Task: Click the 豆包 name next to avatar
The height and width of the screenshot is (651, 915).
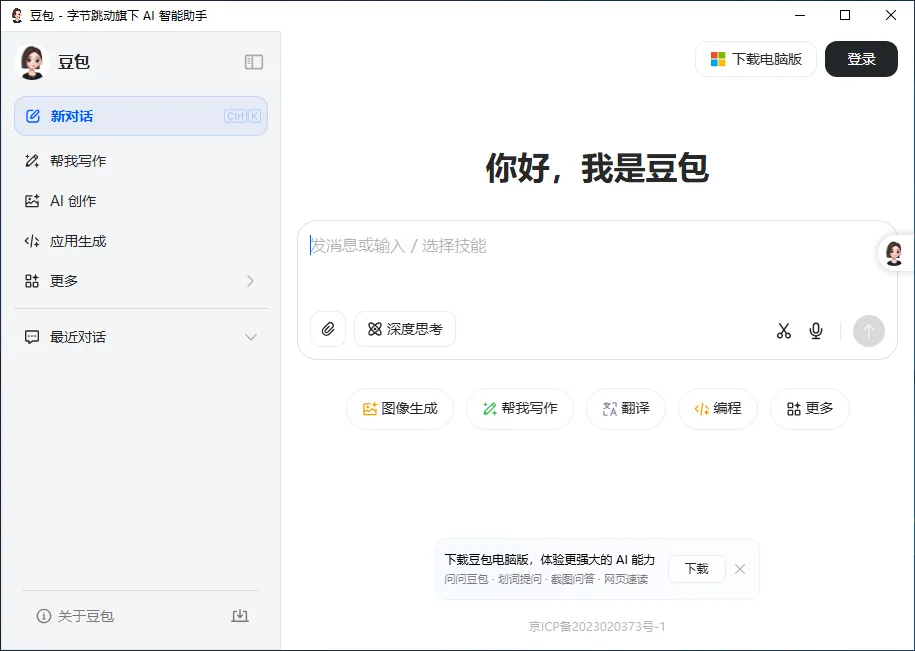Action: 74,62
